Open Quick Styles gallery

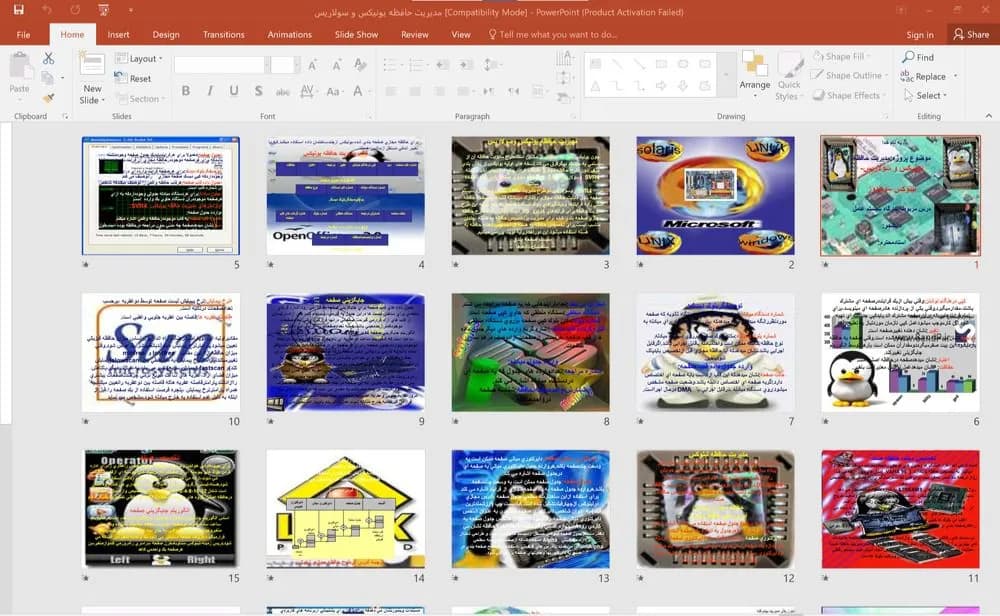789,75
